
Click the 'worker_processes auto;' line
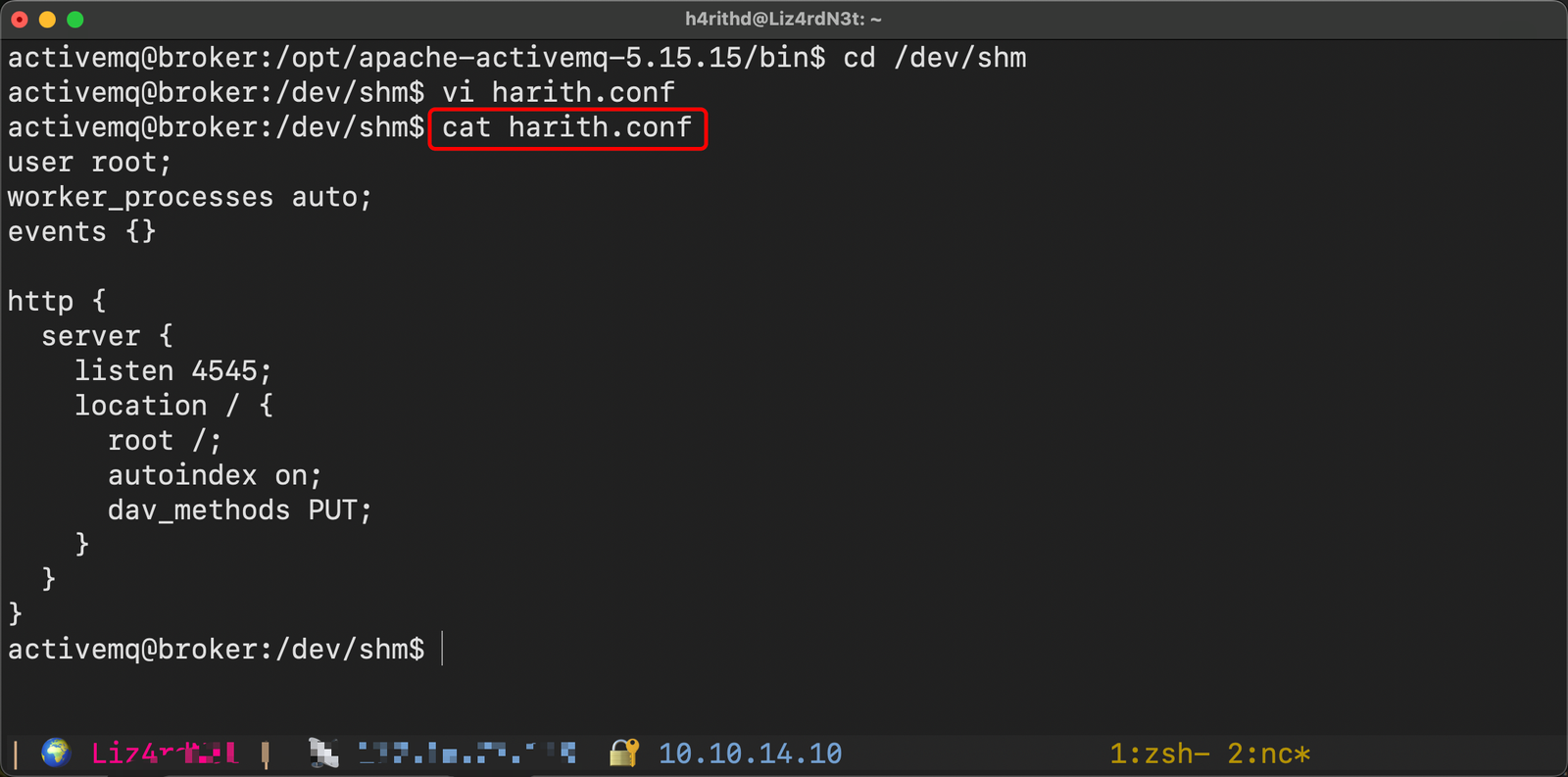(x=189, y=197)
